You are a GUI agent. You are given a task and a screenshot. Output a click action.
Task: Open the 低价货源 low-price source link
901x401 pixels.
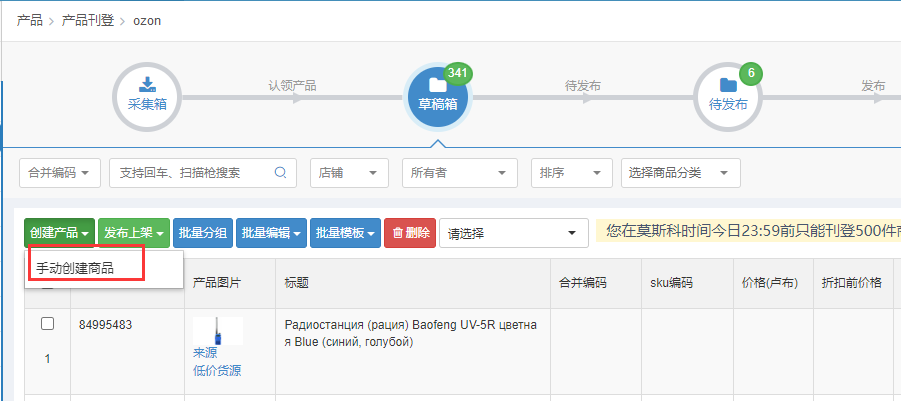(x=217, y=371)
